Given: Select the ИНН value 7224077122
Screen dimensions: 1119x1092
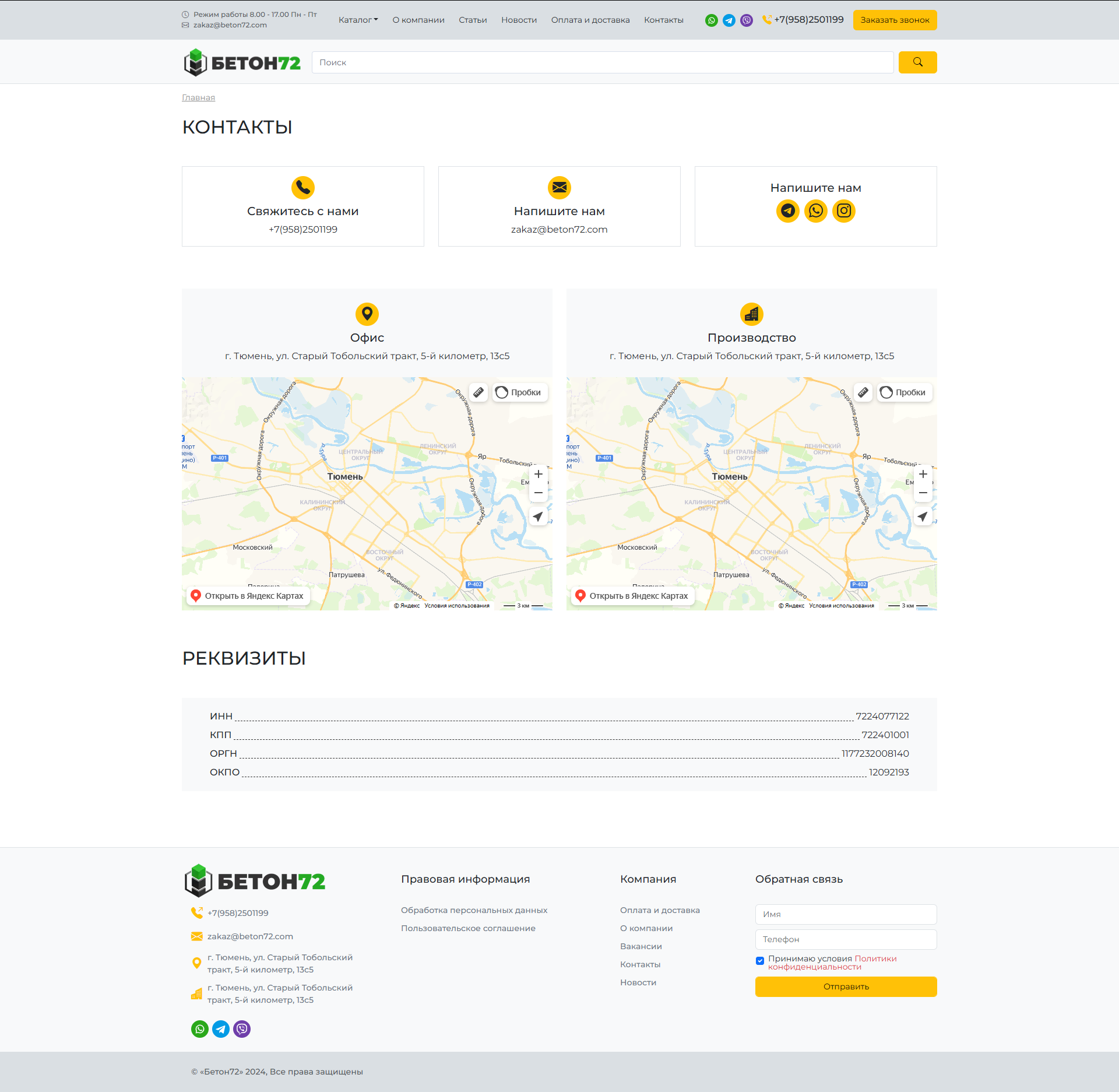Looking at the screenshot, I should [x=882, y=716].
